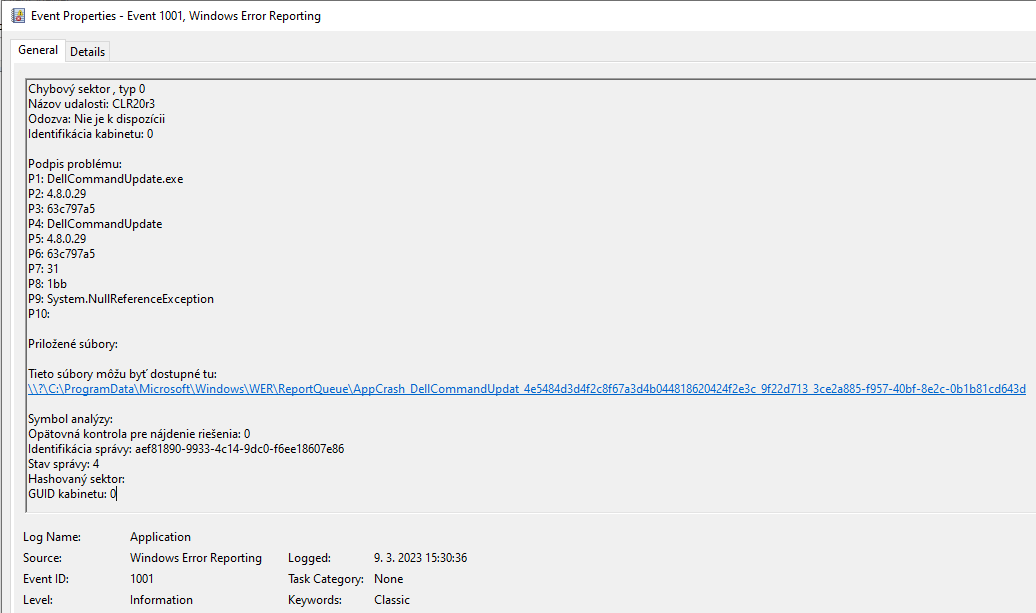Viewport: 1036px width, 613px height.
Task: Click 'Tieto súbory môžu byť dostupné tu:' text
Action: coord(122,374)
